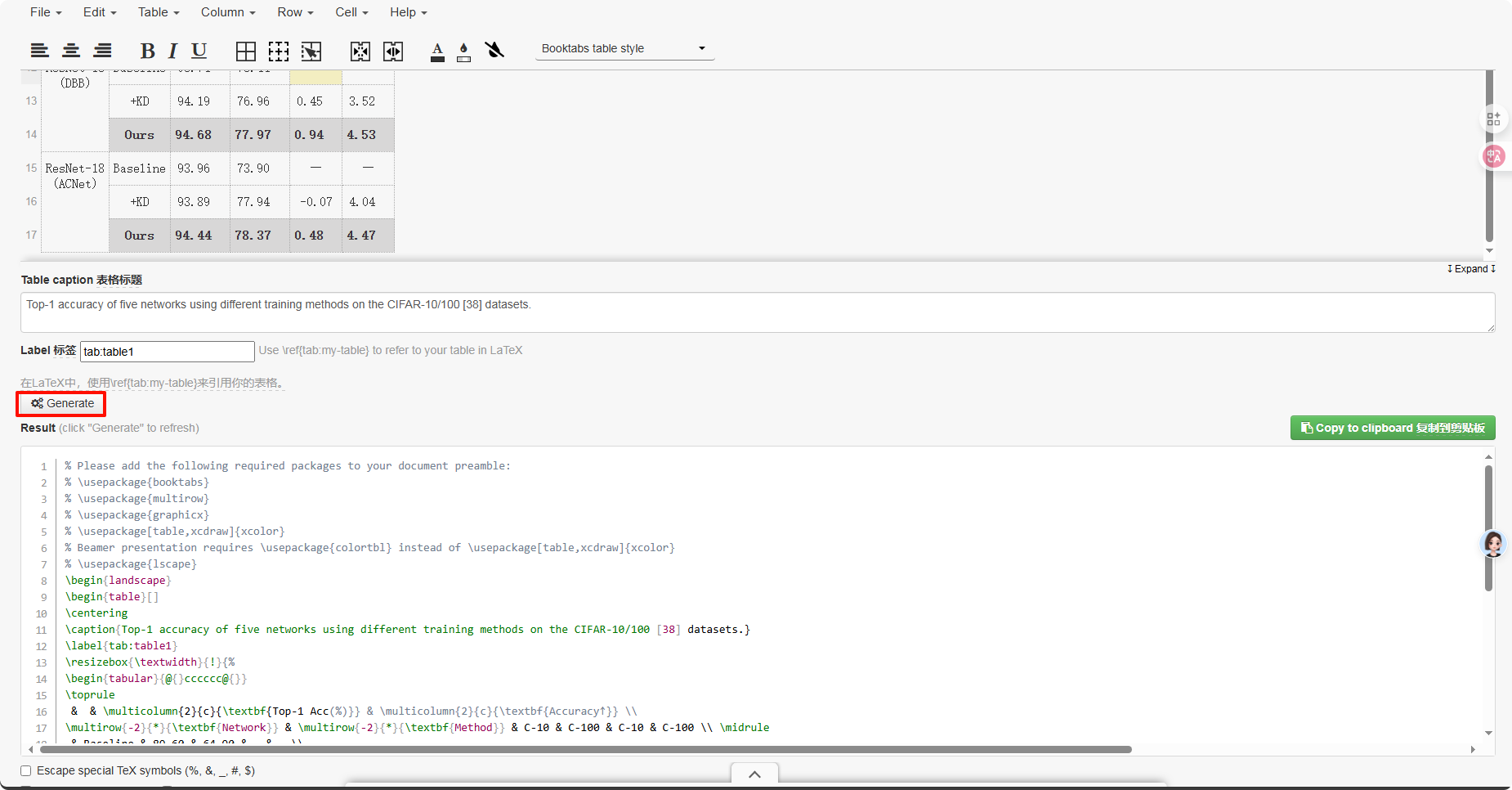Toggle bold formatting
Viewport: 1512px width, 790px height.
pos(147,51)
